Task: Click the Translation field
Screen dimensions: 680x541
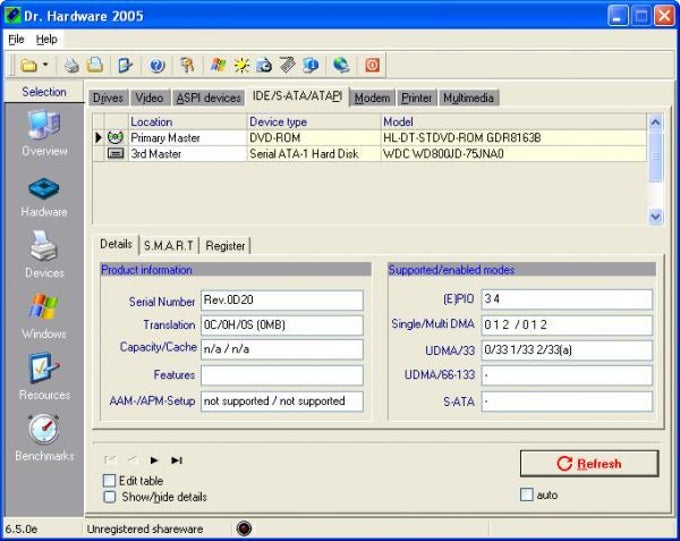Action: [282, 325]
